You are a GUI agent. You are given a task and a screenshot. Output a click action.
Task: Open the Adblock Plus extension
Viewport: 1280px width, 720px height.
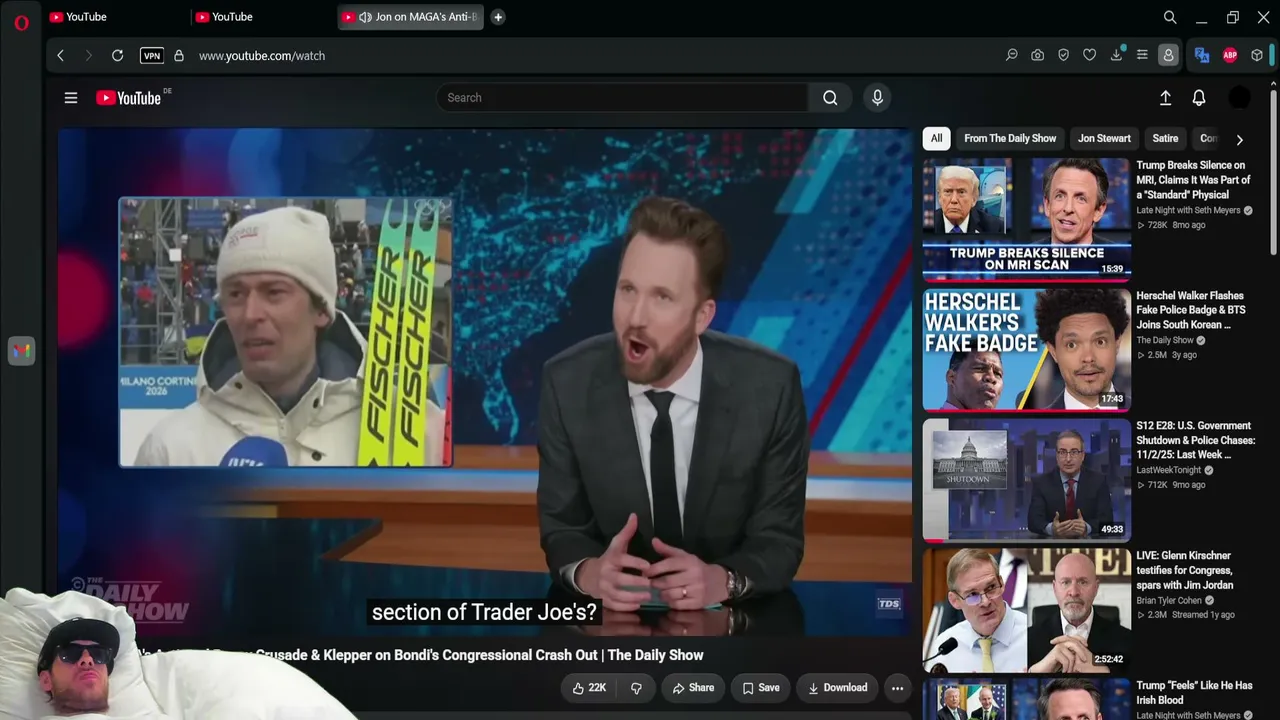click(x=1230, y=56)
